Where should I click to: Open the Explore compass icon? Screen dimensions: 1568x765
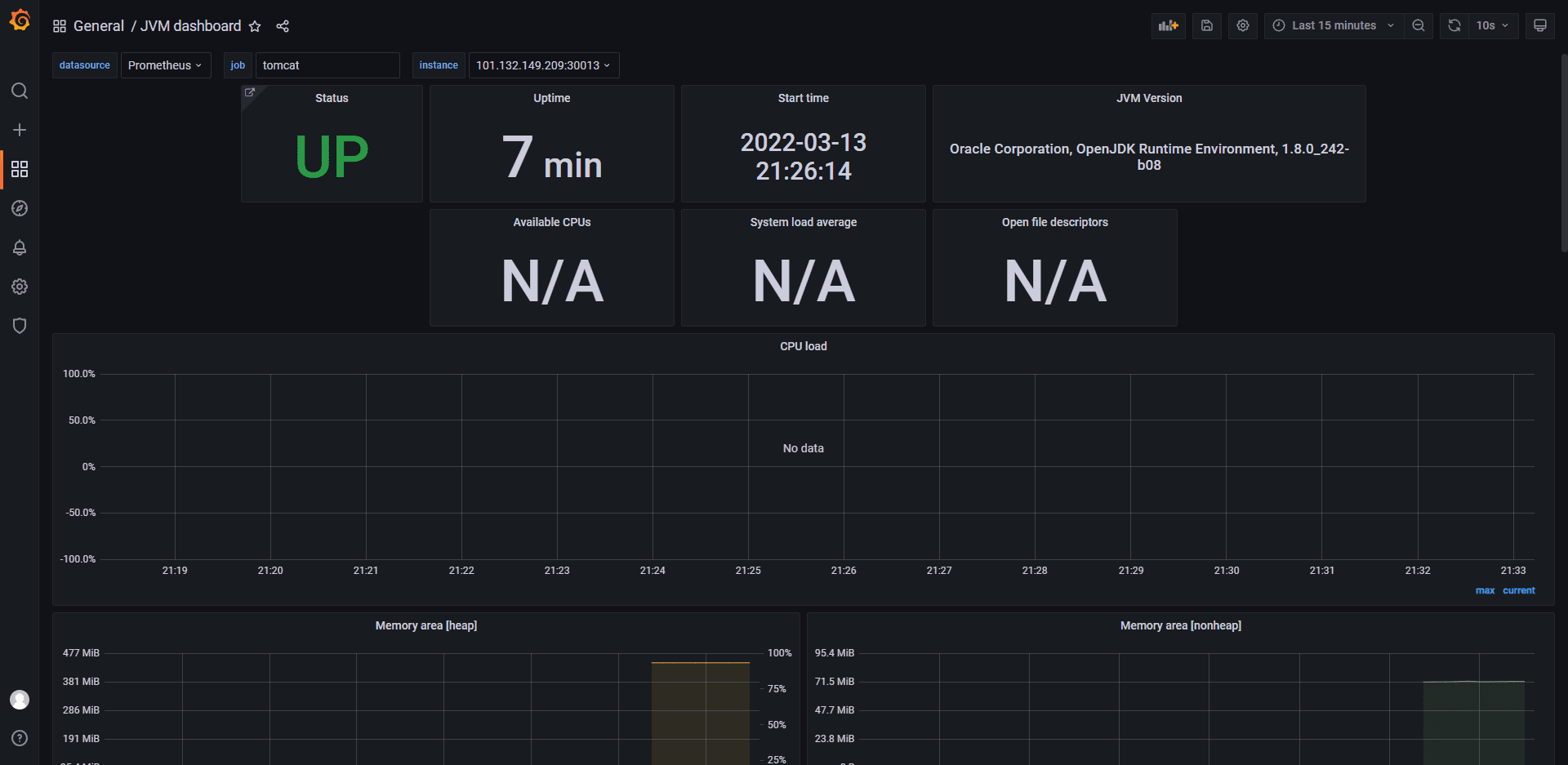[20, 208]
